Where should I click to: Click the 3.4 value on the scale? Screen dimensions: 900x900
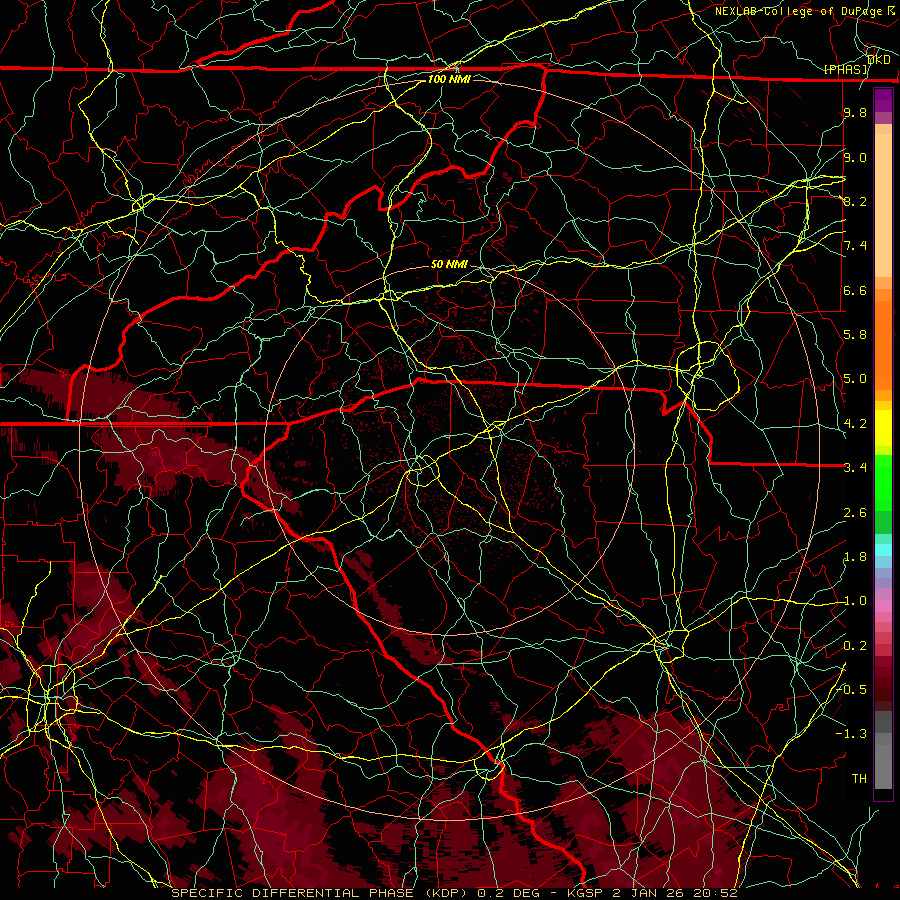tap(855, 467)
